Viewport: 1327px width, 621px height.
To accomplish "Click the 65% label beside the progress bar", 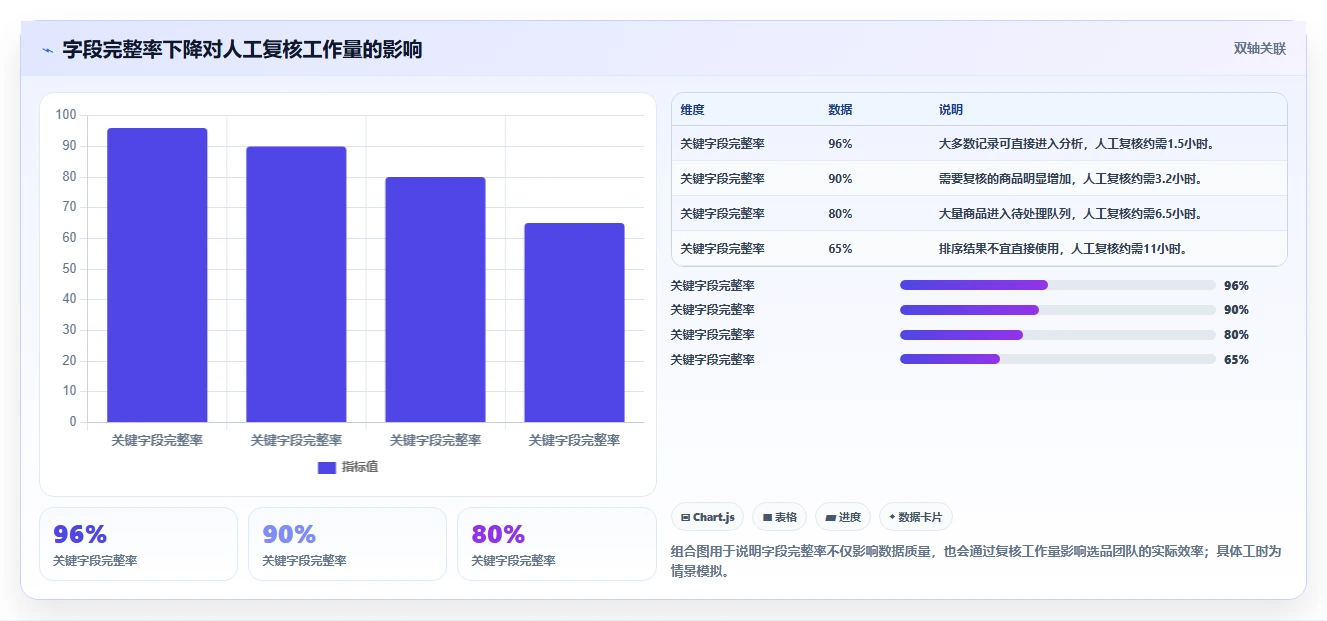I will tap(1236, 360).
